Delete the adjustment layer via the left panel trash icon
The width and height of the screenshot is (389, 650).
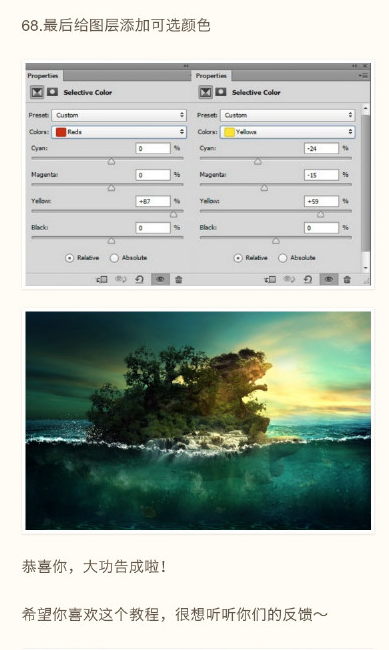pos(179,279)
